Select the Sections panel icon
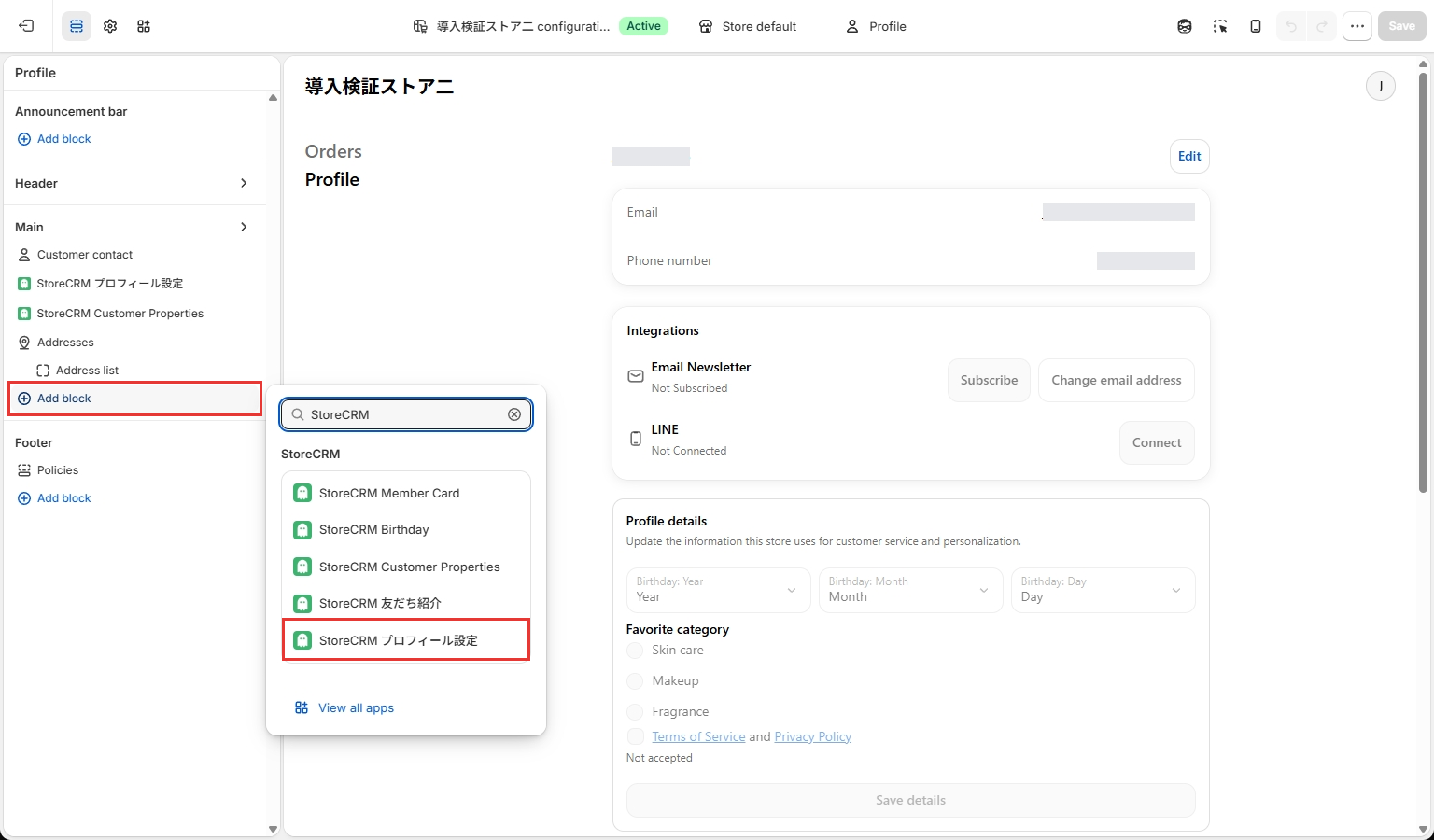1434x840 pixels. coord(77,26)
